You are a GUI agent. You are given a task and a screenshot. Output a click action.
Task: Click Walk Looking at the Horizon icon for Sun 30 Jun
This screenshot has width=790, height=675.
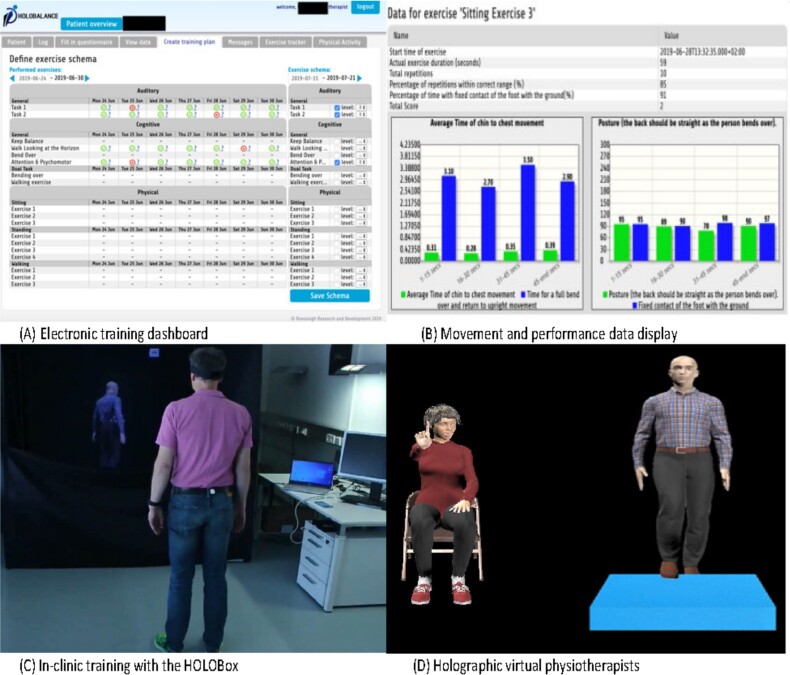(272, 148)
